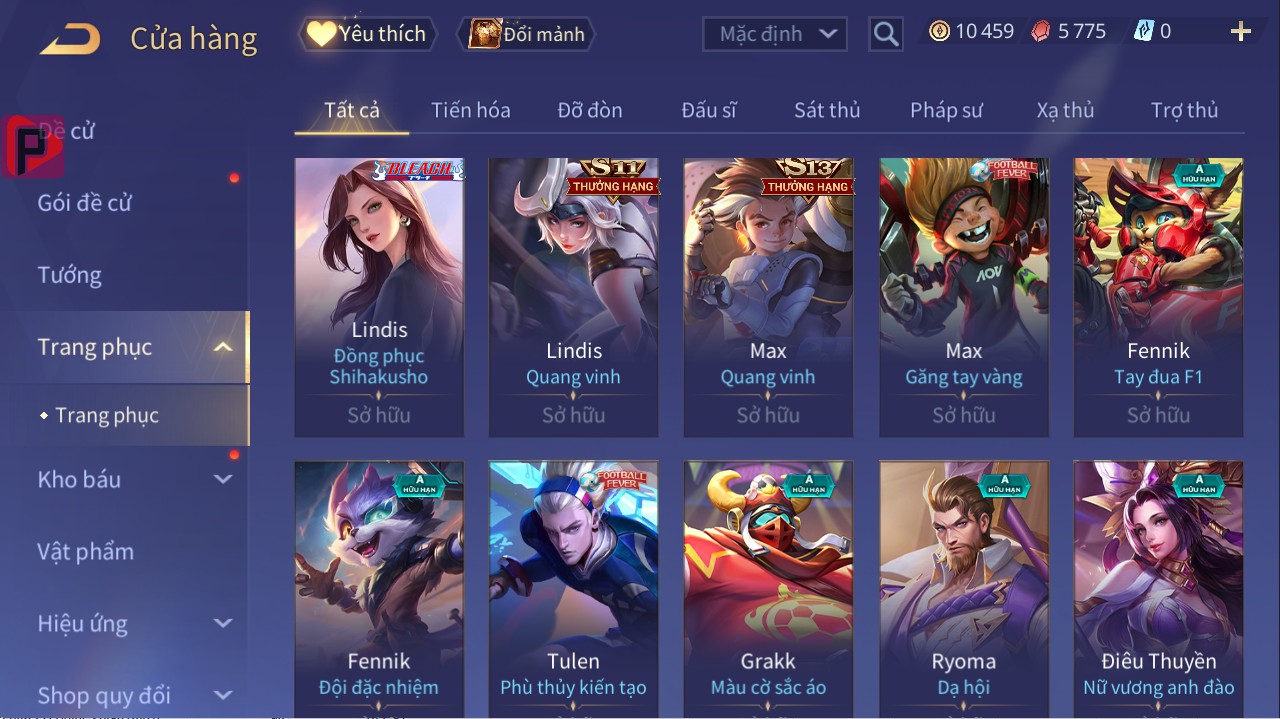This screenshot has height=719, width=1280.
Task: Tap the red ruby currency icon
Action: pos(1042,32)
